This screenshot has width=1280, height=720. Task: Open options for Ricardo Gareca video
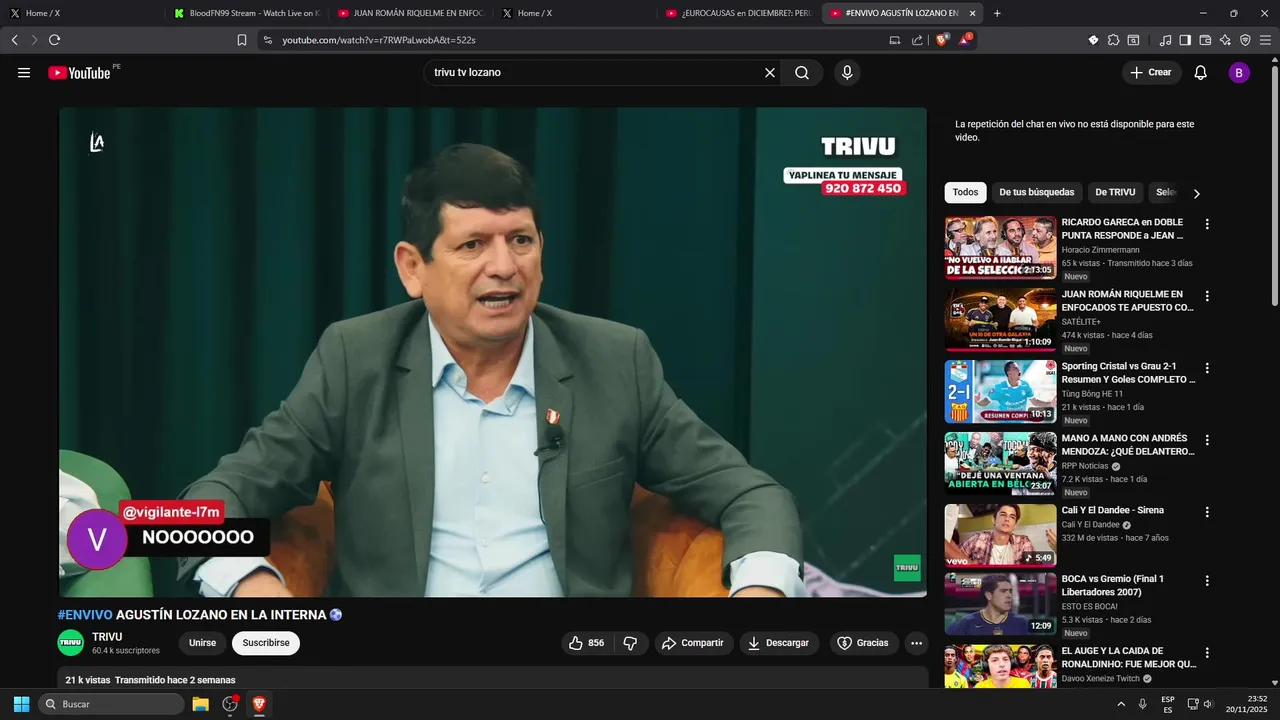tap(1207, 224)
